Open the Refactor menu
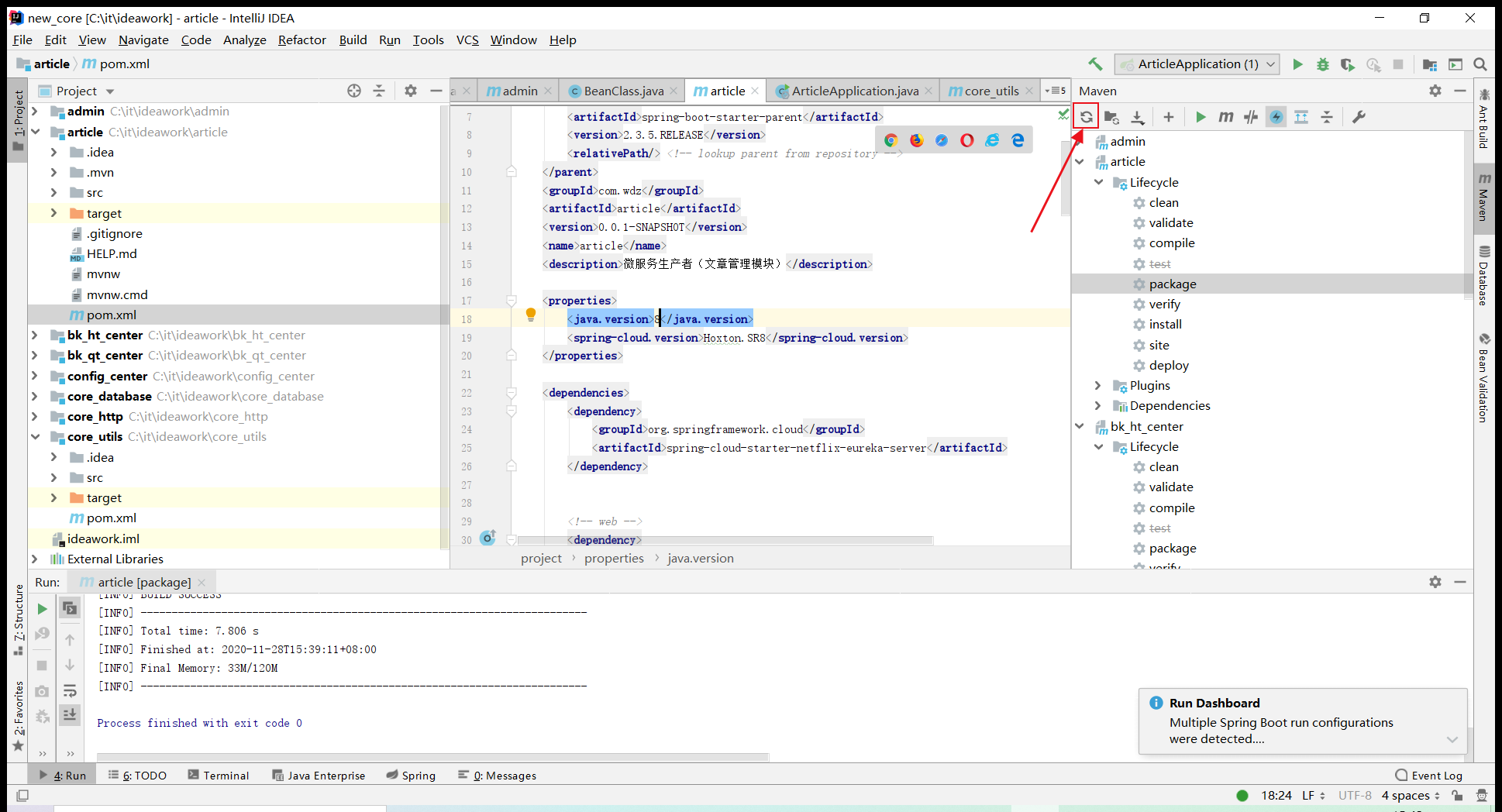Image resolution: width=1502 pixels, height=812 pixels. click(x=301, y=40)
